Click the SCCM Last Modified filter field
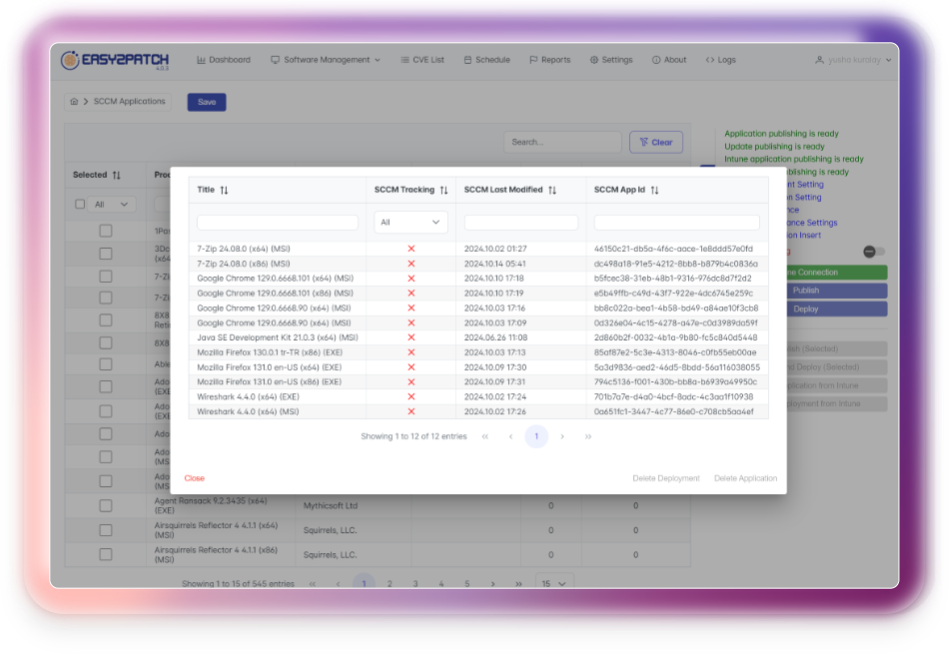The height and width of the screenshot is (654, 949). pos(520,222)
